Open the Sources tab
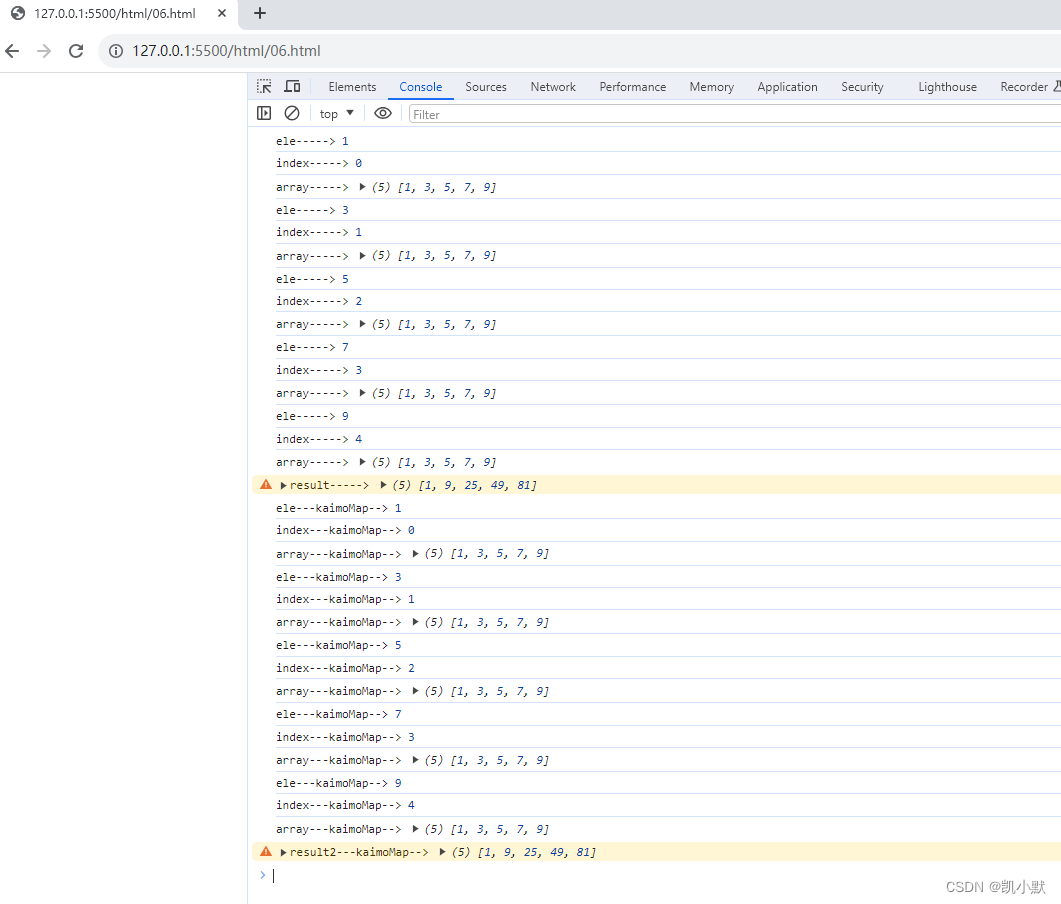 click(486, 87)
